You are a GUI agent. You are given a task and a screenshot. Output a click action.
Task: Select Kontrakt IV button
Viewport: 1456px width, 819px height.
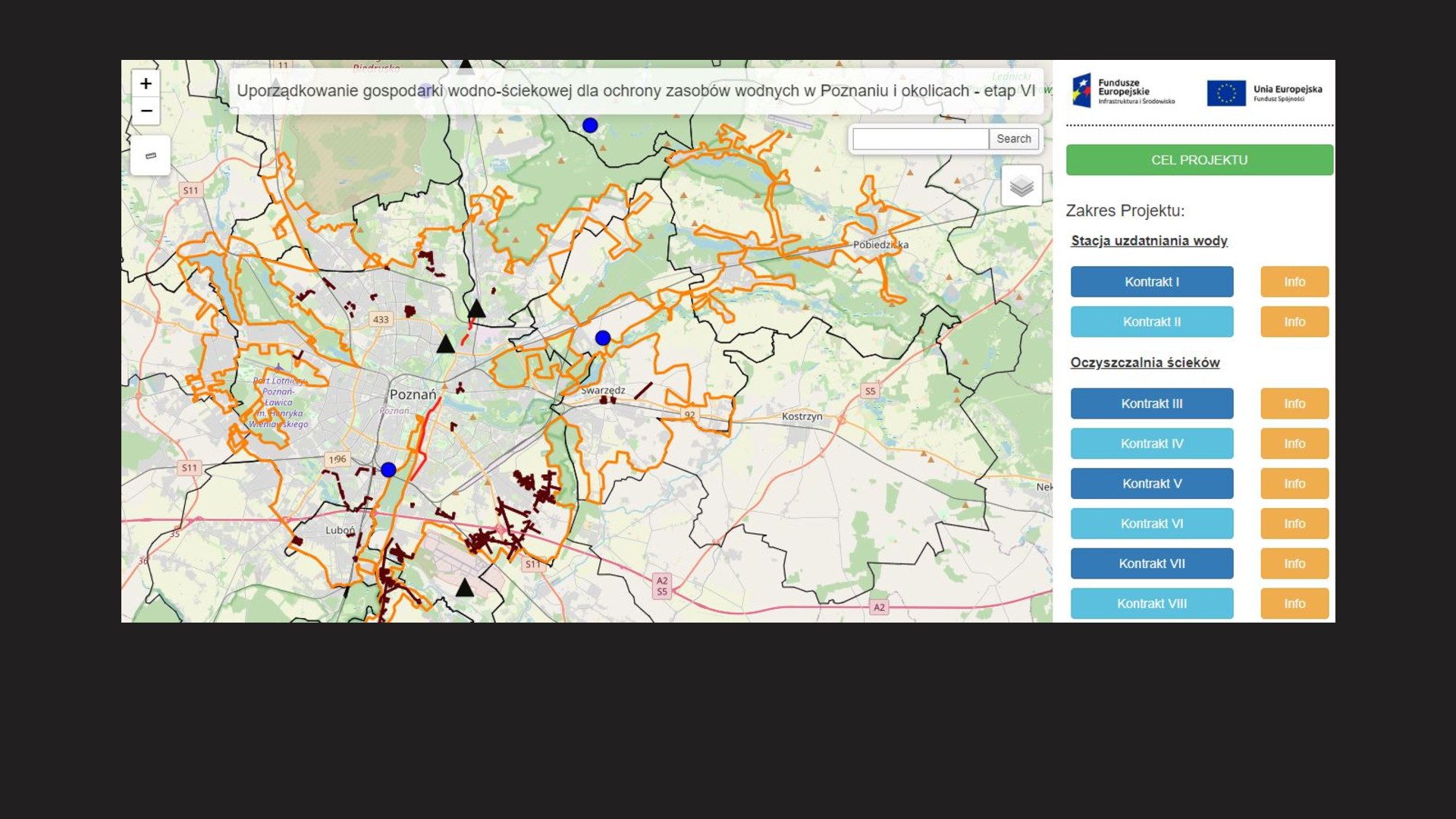pos(1152,444)
